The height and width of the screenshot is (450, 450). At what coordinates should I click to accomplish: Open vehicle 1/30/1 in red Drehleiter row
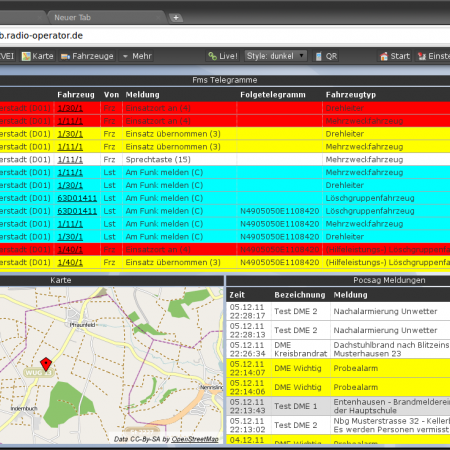click(x=70, y=108)
